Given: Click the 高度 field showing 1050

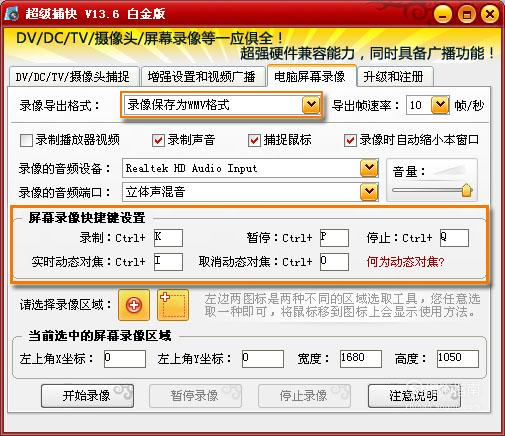Looking at the screenshot, I should click(458, 359).
